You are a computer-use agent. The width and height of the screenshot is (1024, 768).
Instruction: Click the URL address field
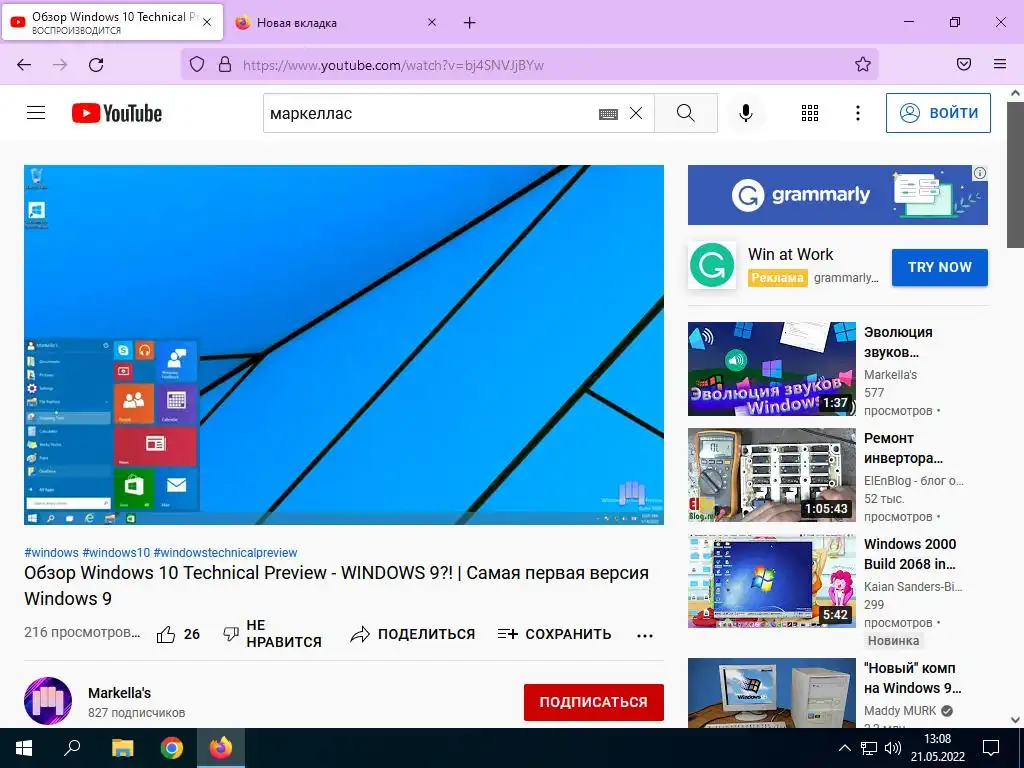coord(529,65)
